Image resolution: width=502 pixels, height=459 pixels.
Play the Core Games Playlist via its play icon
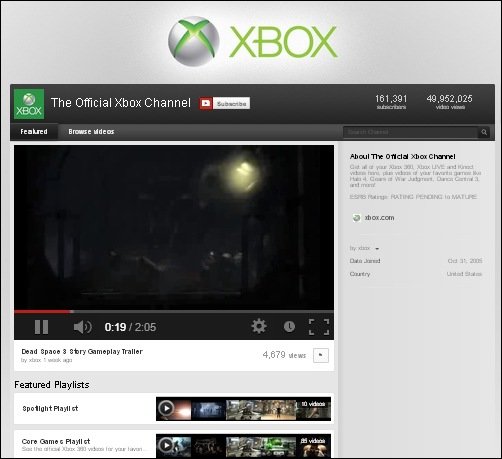(166, 445)
